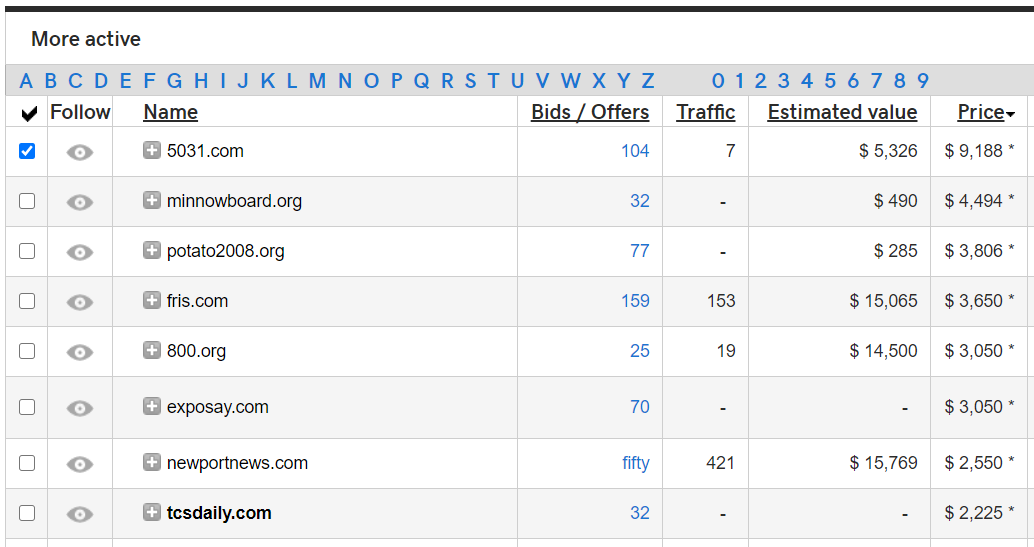Image resolution: width=1034 pixels, height=547 pixels.
Task: Click the eye icon next to 800.org
Action: click(80, 352)
